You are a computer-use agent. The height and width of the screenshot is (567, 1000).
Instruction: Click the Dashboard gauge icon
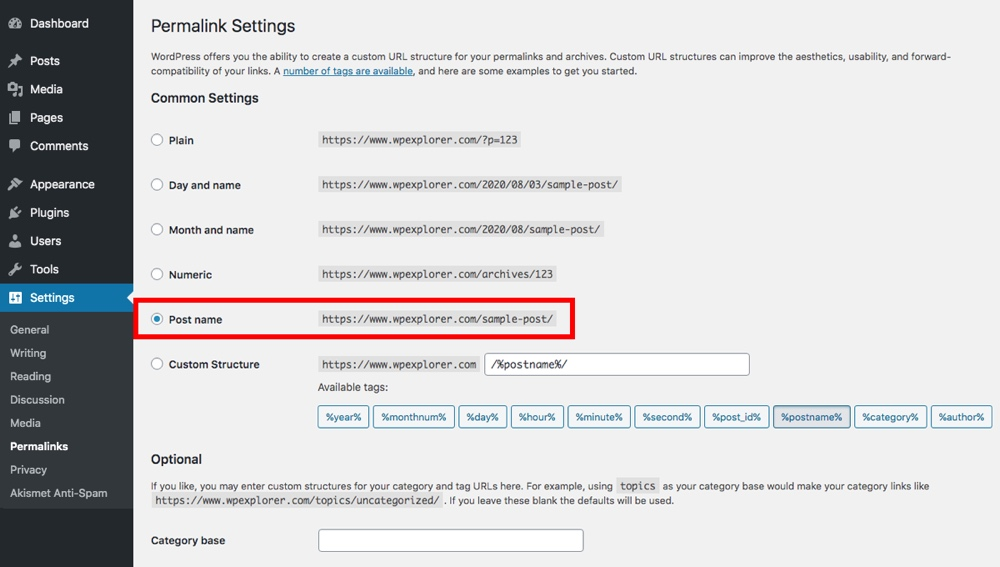pyautogui.click(x=15, y=23)
